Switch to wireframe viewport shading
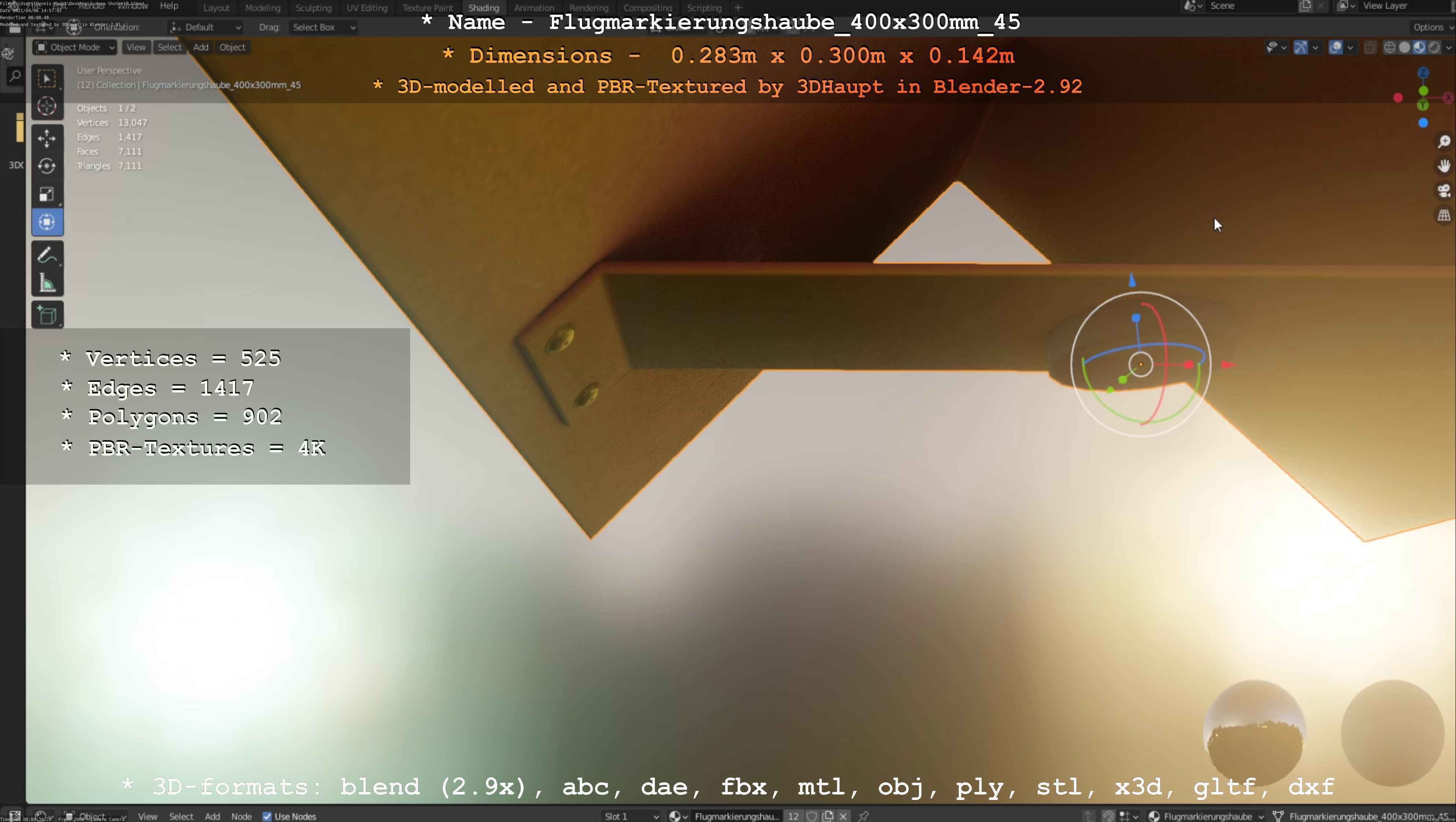Image resolution: width=1456 pixels, height=822 pixels. point(1390,47)
